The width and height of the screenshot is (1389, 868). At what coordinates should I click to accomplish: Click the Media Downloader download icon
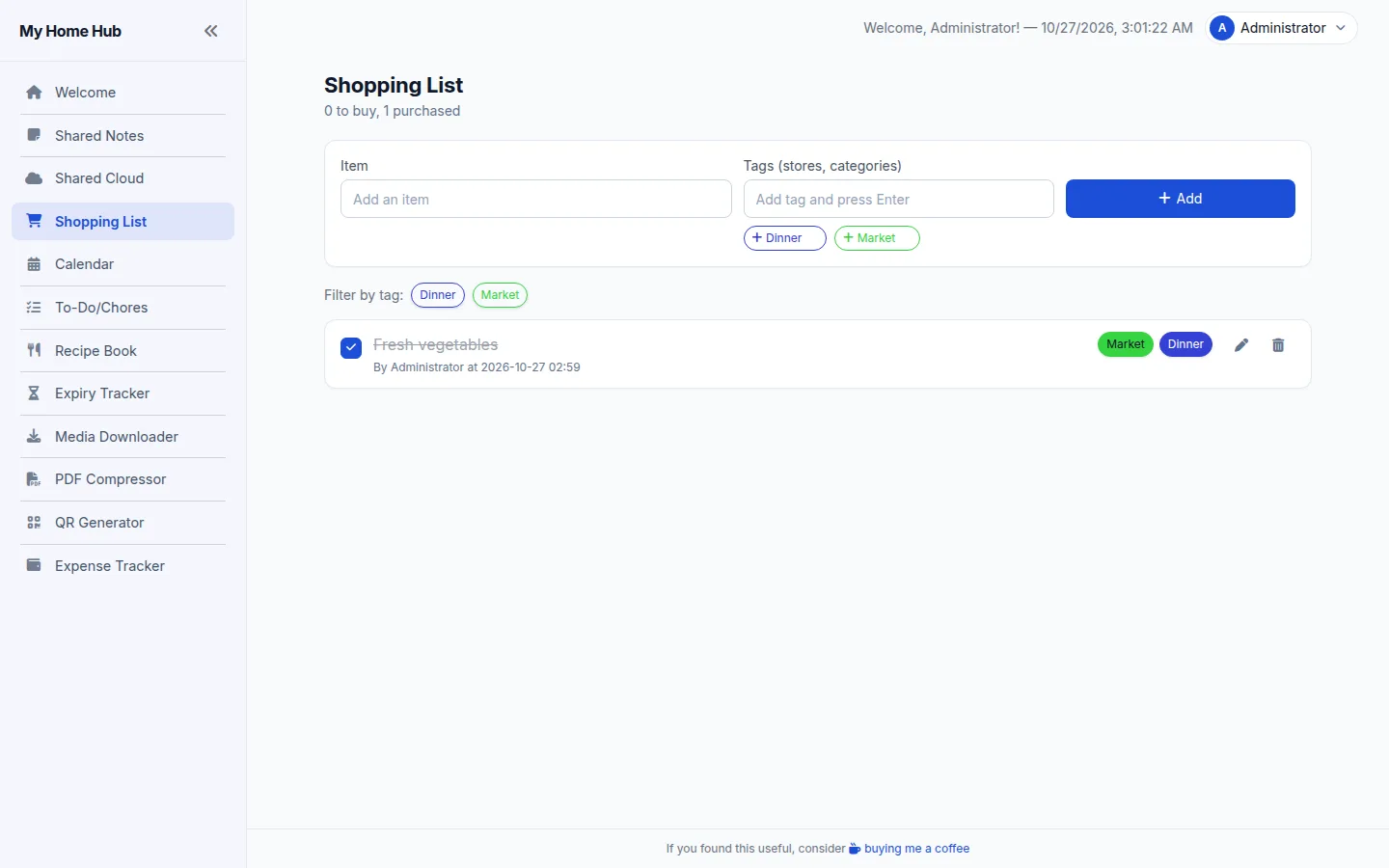click(34, 436)
